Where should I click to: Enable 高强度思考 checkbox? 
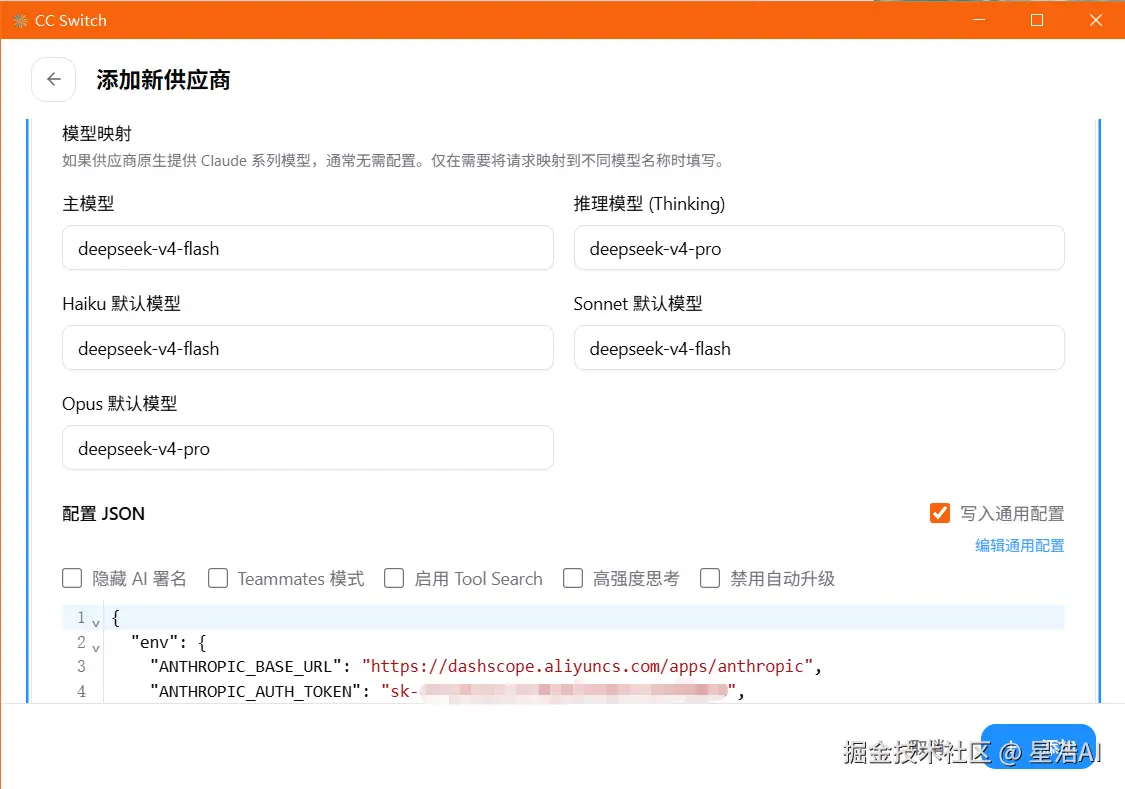[x=573, y=578]
